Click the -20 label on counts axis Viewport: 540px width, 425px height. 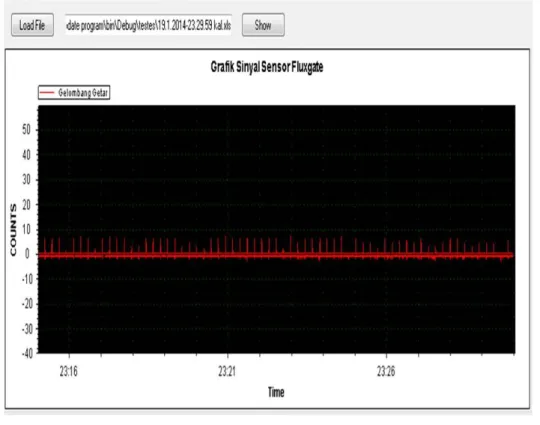click(27, 304)
